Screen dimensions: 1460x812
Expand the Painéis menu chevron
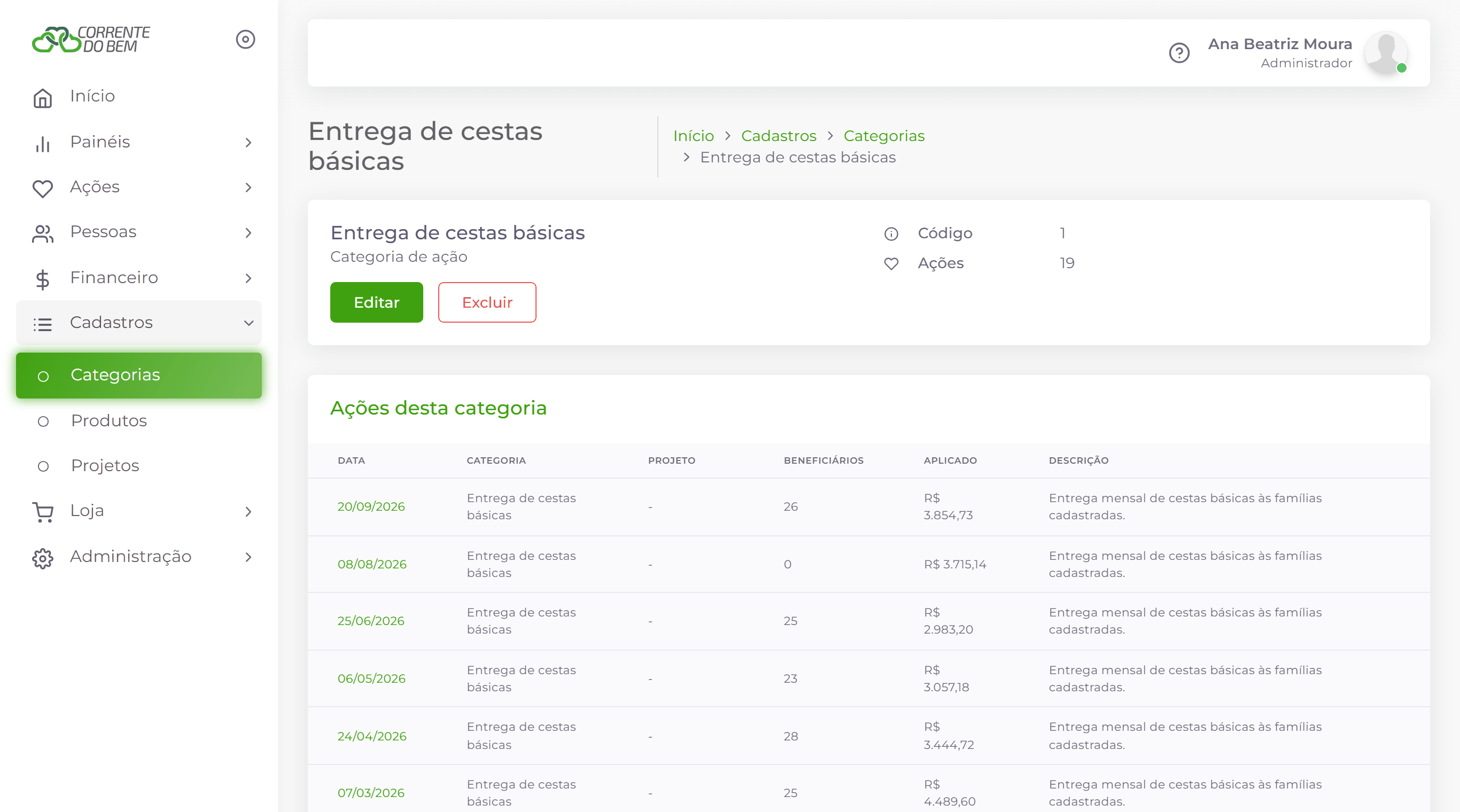click(248, 142)
